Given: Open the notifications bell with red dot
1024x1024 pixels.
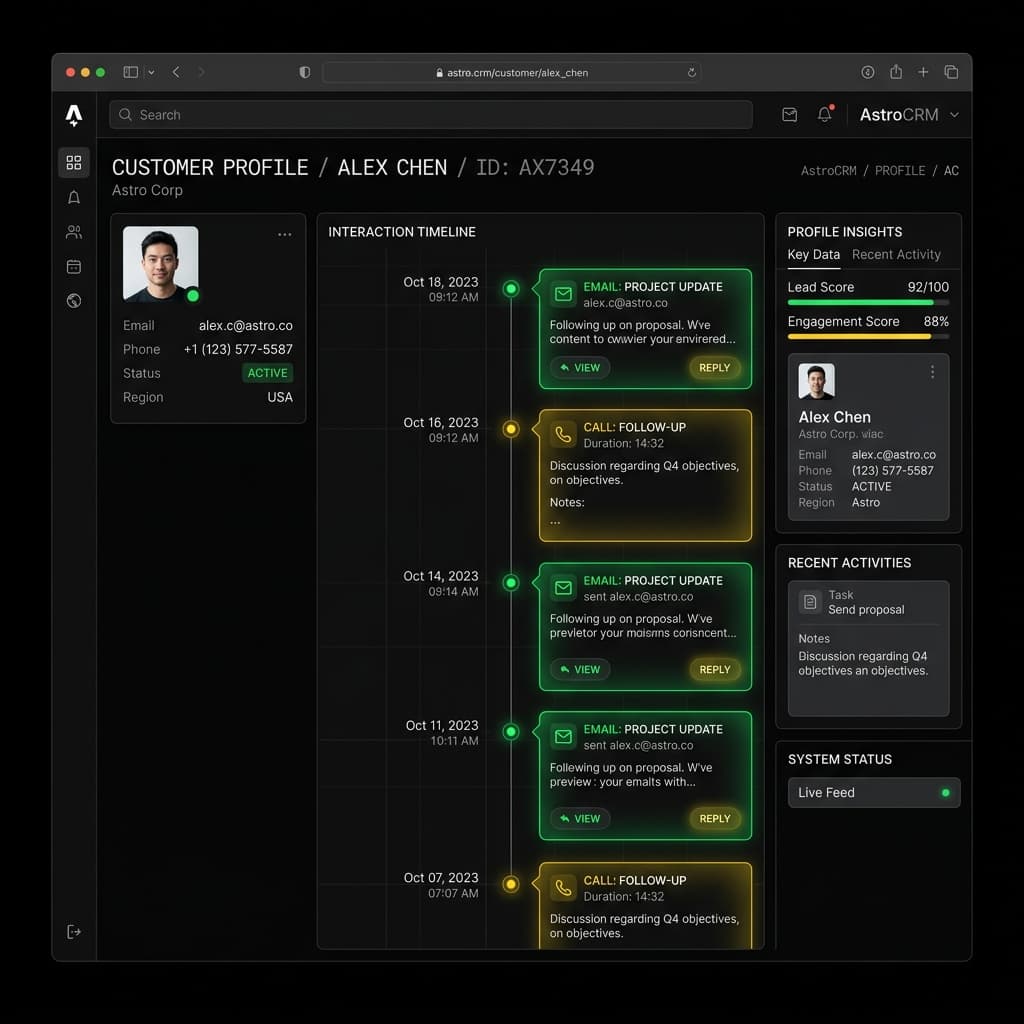Looking at the screenshot, I should [x=825, y=114].
